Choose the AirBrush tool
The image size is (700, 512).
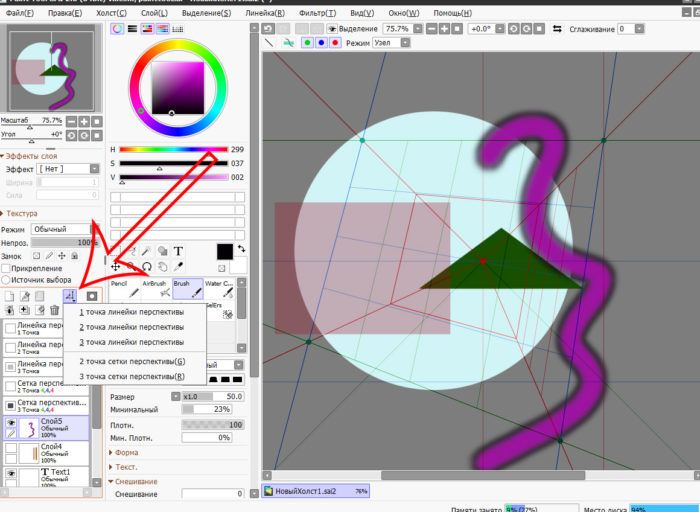click(156, 289)
